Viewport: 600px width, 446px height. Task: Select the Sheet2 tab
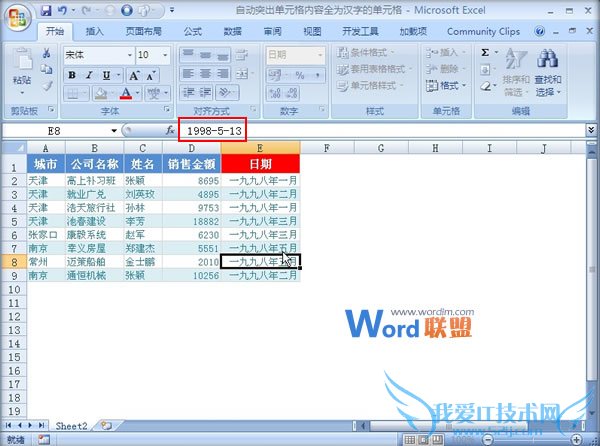(x=72, y=426)
